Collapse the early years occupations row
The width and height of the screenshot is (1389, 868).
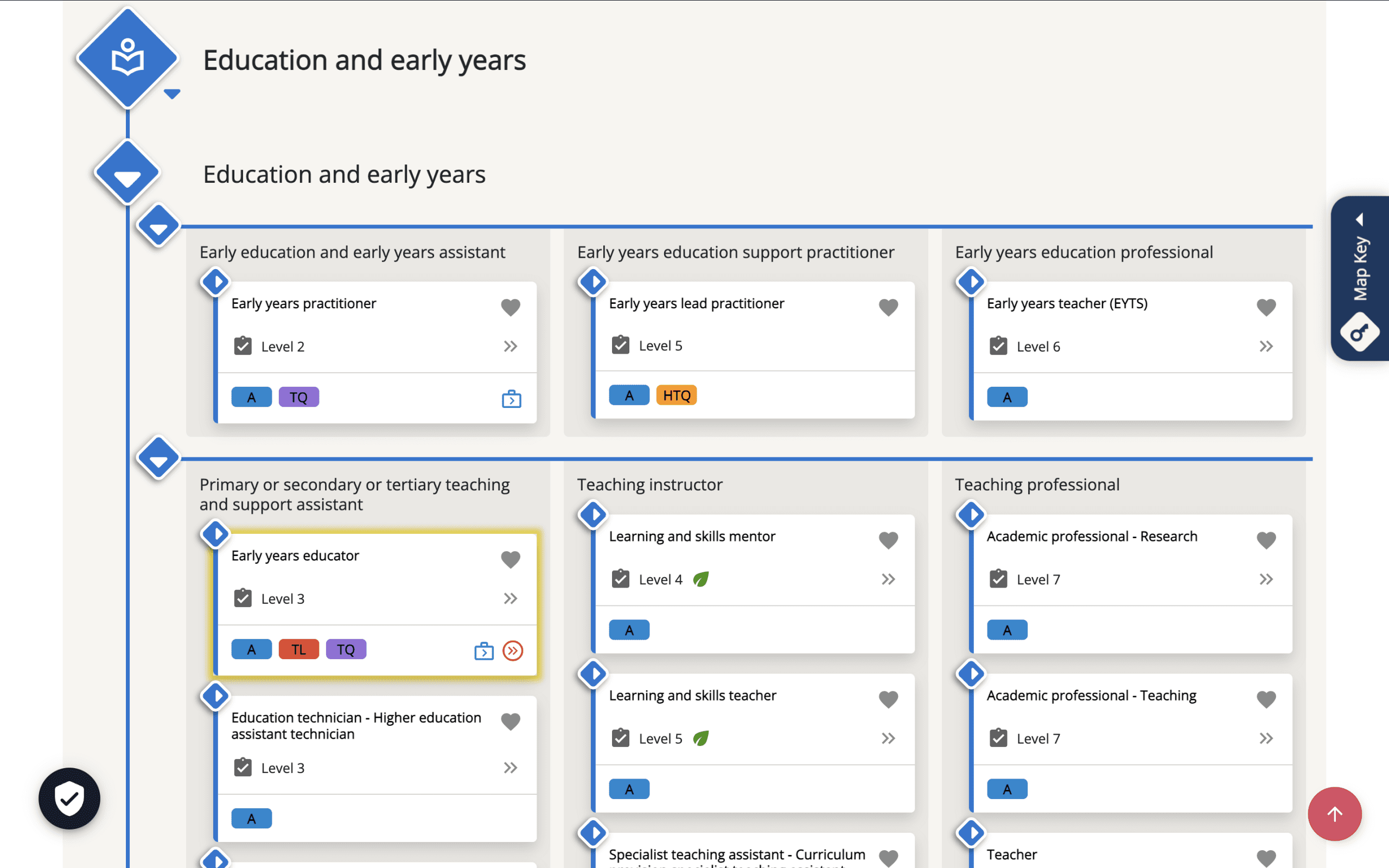coord(158,225)
